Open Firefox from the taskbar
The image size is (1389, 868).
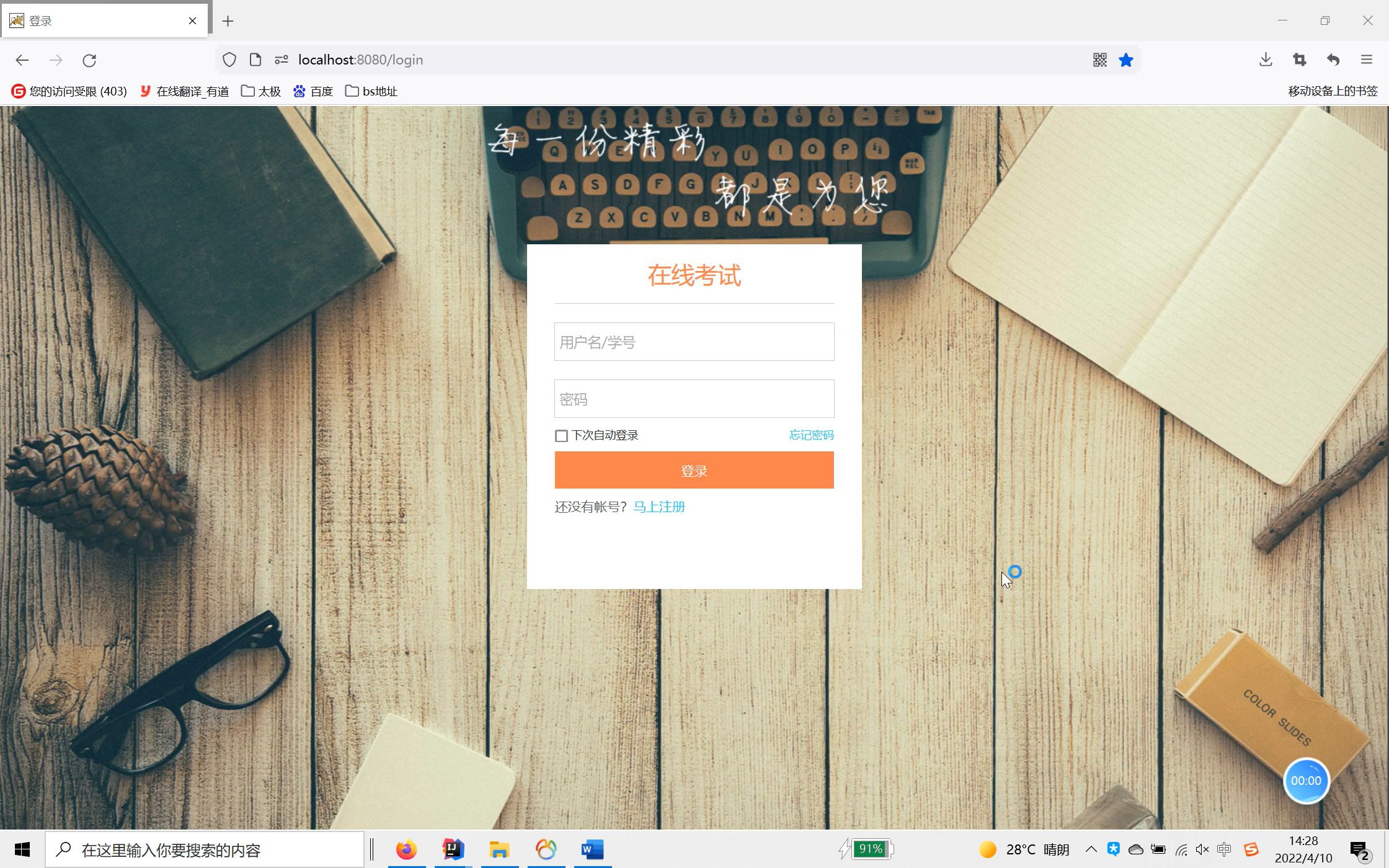[407, 849]
